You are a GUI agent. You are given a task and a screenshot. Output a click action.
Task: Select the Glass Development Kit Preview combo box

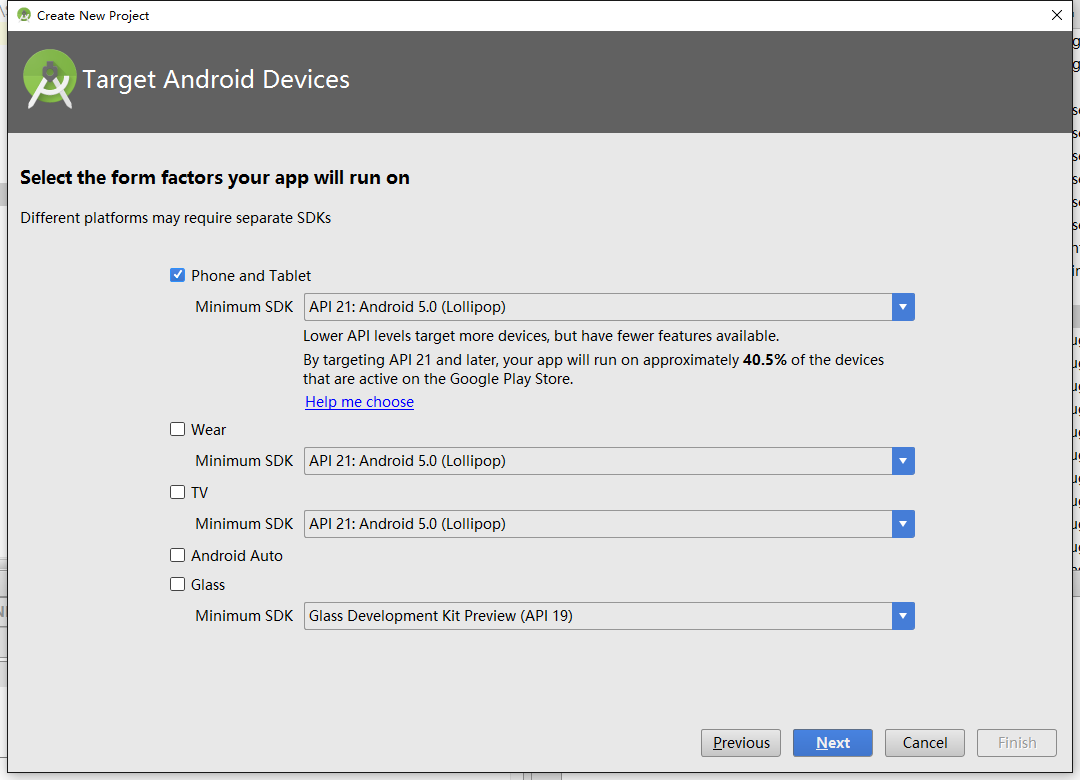(x=597, y=616)
